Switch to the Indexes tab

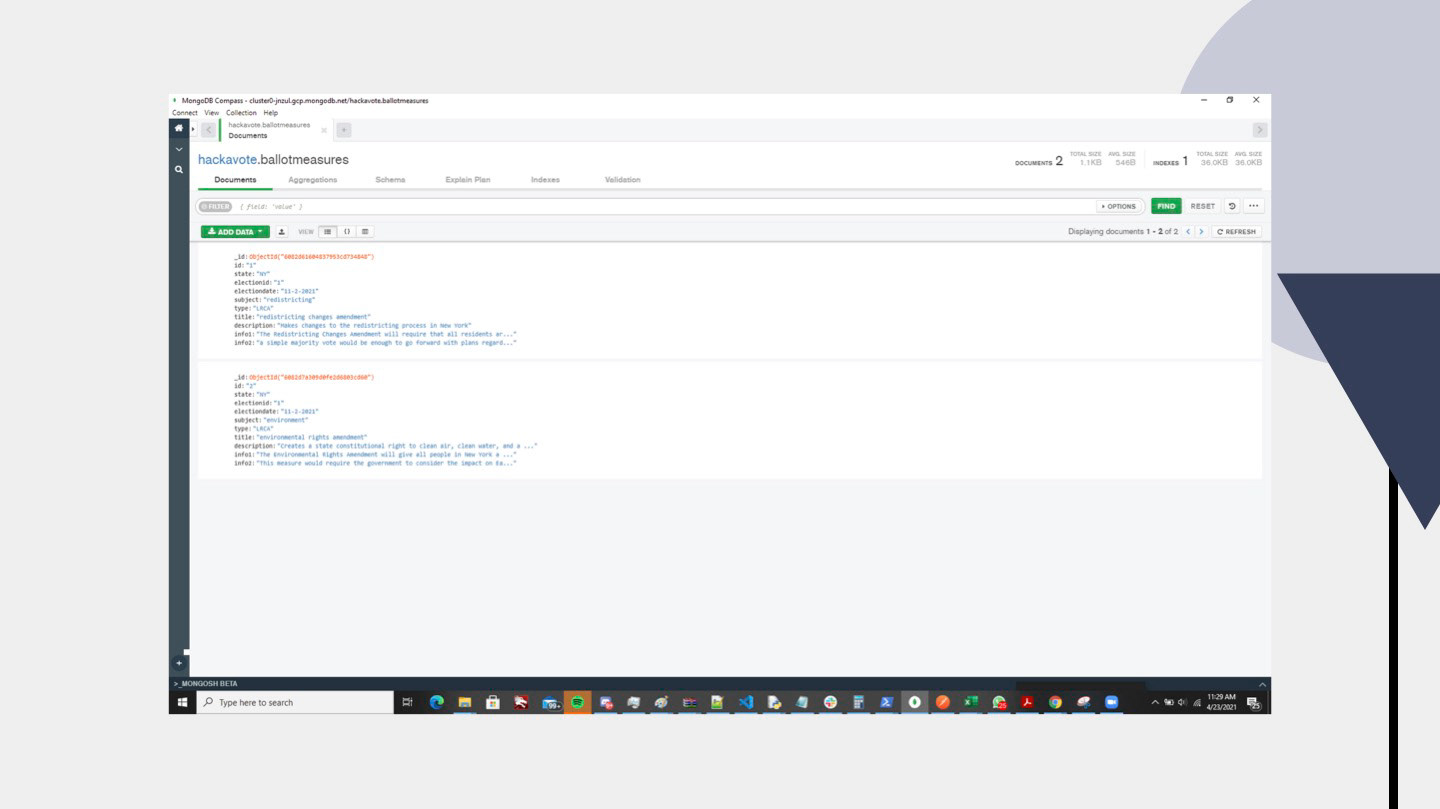(545, 180)
